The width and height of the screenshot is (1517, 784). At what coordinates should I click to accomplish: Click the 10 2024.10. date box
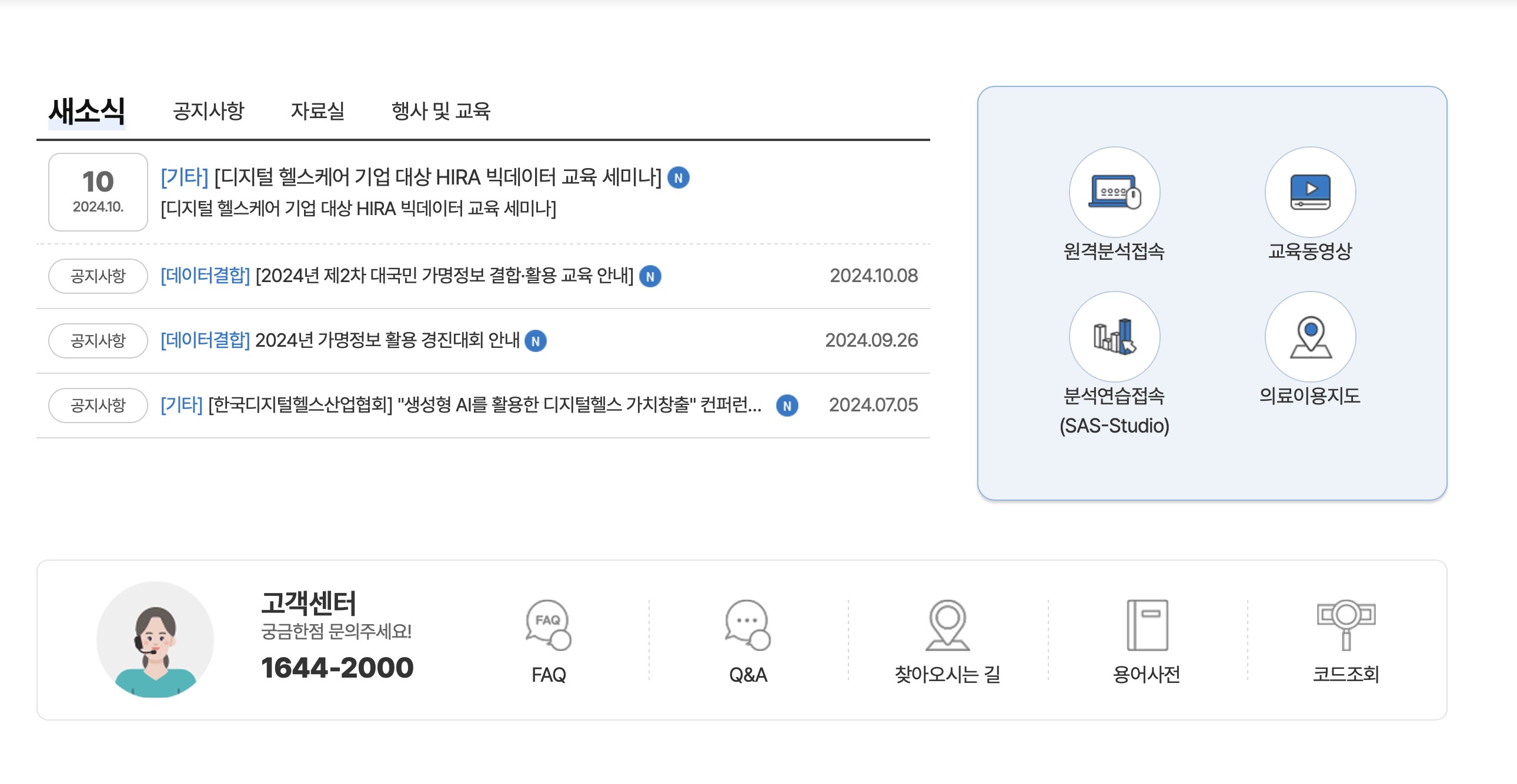(x=98, y=192)
